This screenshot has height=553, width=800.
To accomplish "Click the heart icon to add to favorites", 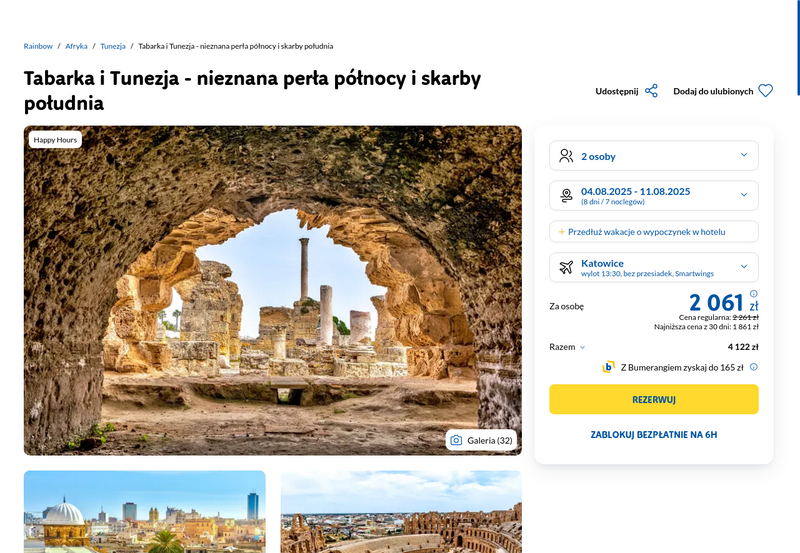I will (765, 91).
